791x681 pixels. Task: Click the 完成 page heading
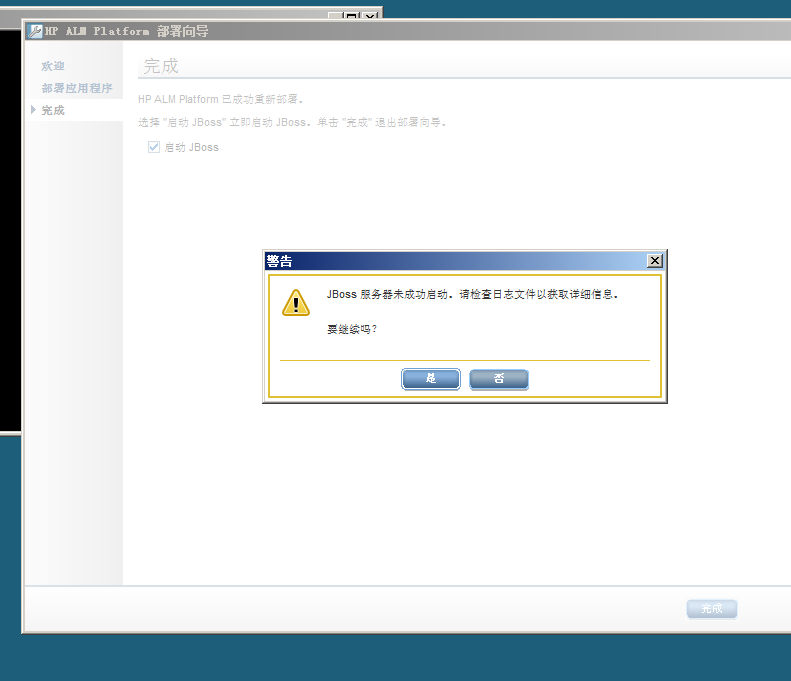pos(161,66)
